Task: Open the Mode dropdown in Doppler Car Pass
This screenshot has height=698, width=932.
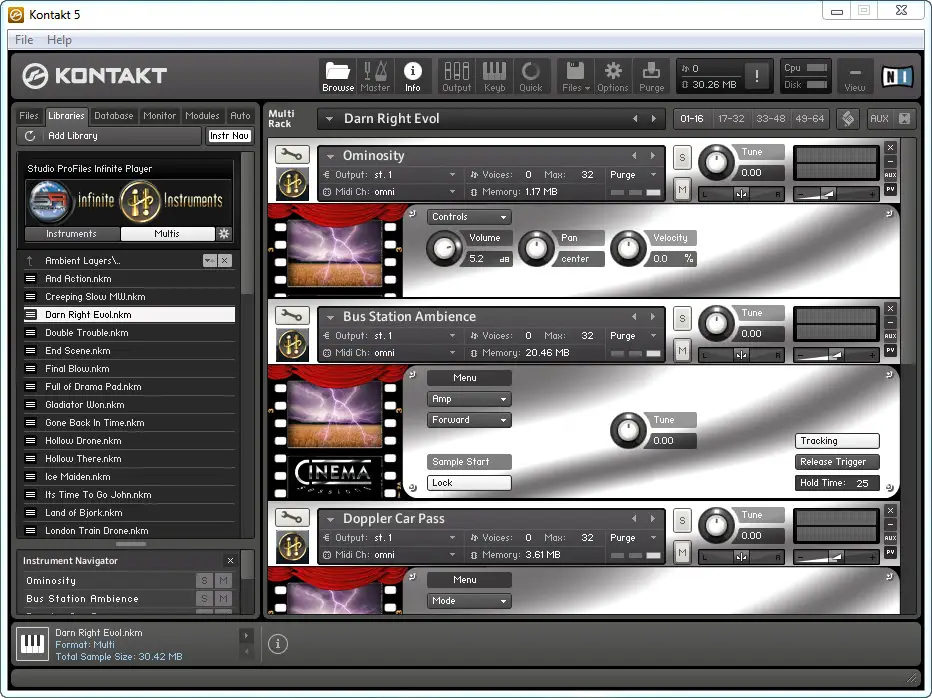Action: click(469, 600)
